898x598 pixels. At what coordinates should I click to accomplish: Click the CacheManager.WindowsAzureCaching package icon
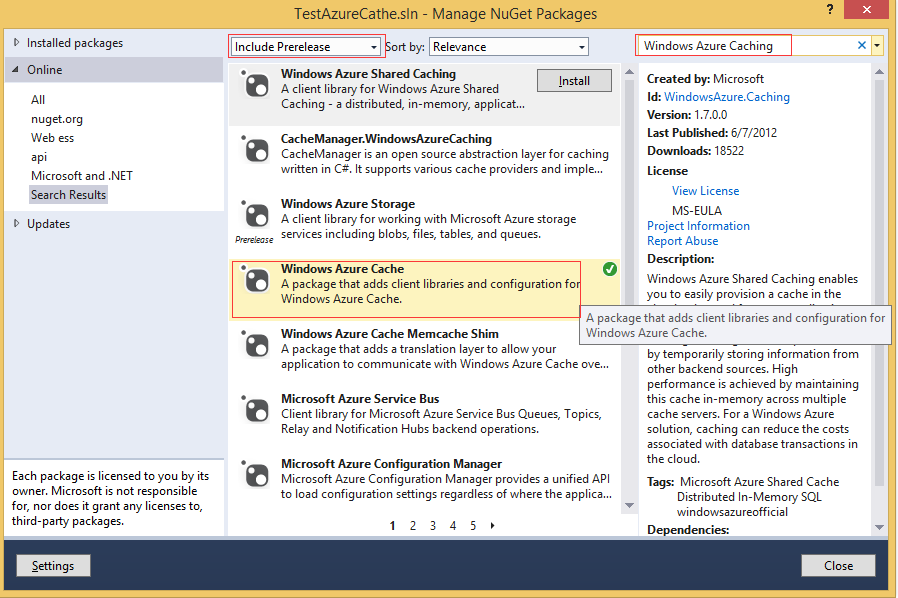(x=255, y=151)
